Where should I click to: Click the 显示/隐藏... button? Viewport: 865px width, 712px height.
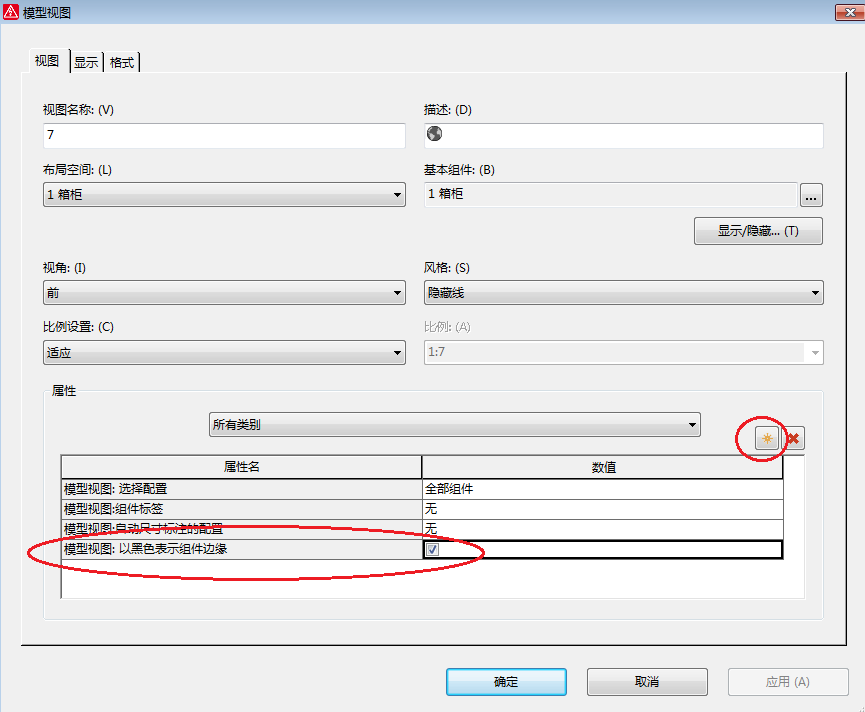click(757, 231)
